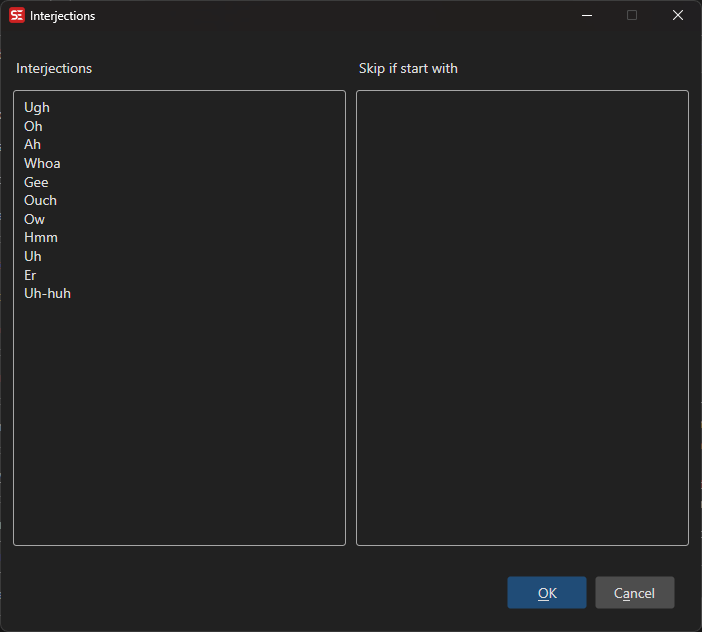
Task: Place cursor on the 'Oh' entry
Action: [34, 127]
